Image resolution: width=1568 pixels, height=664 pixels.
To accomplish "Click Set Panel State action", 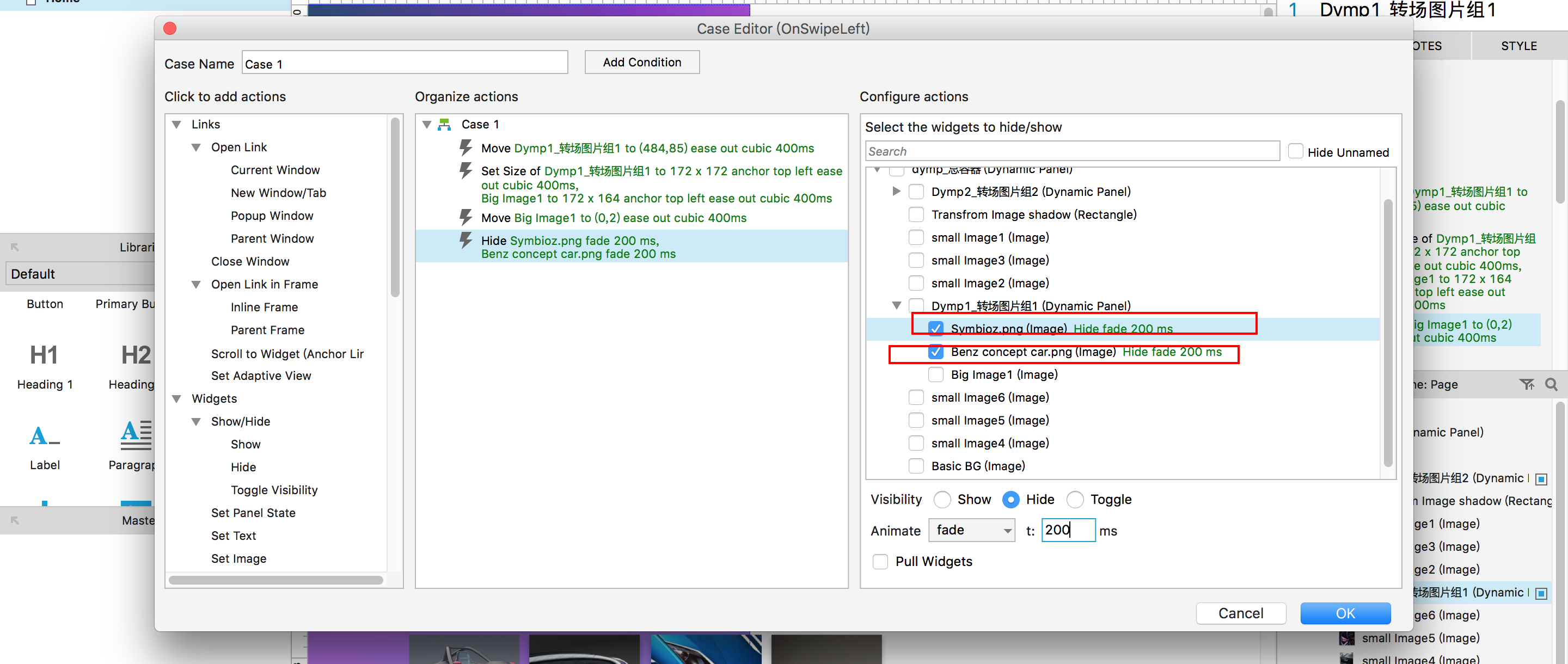I will 253,513.
